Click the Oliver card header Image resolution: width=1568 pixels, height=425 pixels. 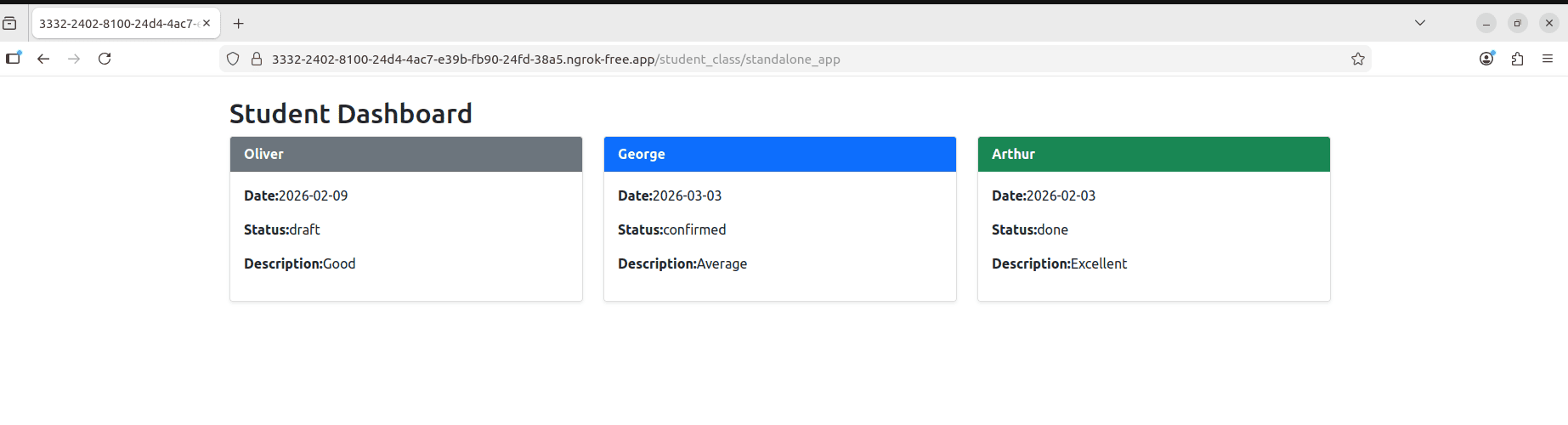406,154
